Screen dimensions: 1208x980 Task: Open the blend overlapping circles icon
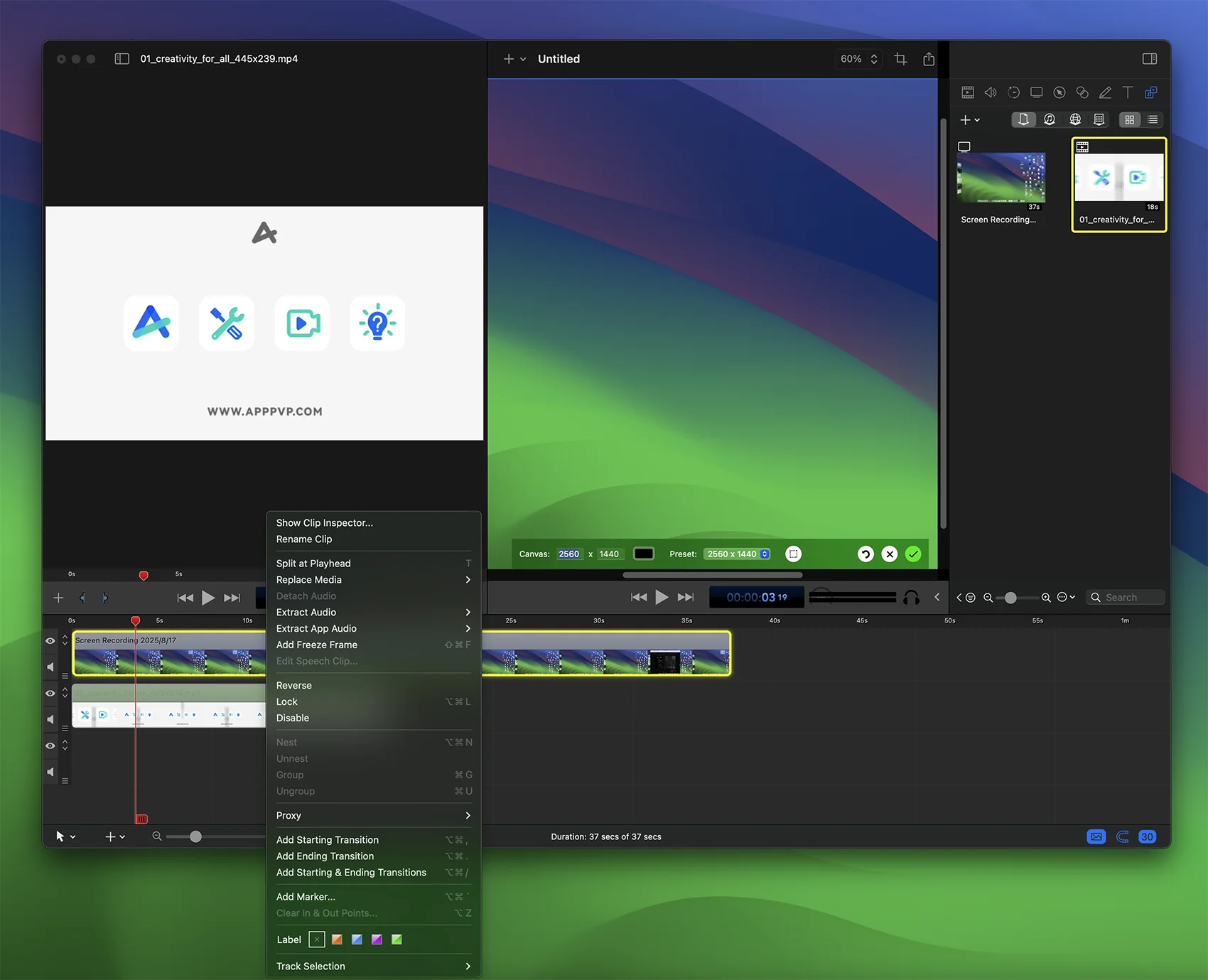tap(1082, 92)
